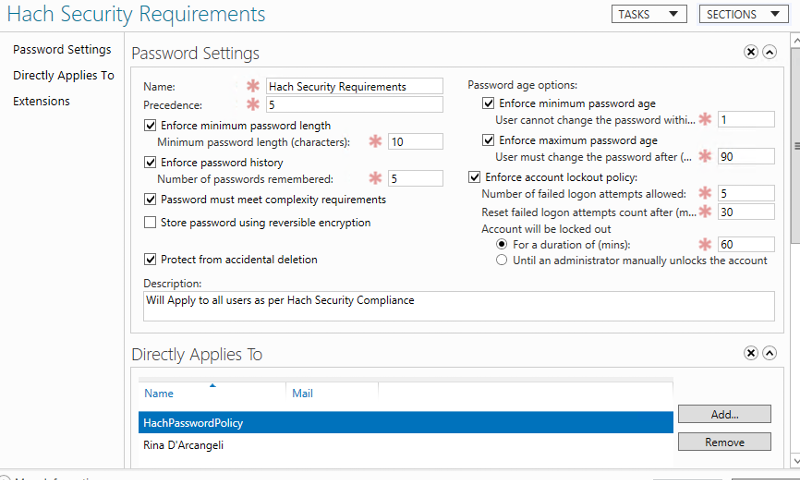Click the vertical scrollbar up arrow
This screenshot has height=480, width=800.
coord(795,40)
